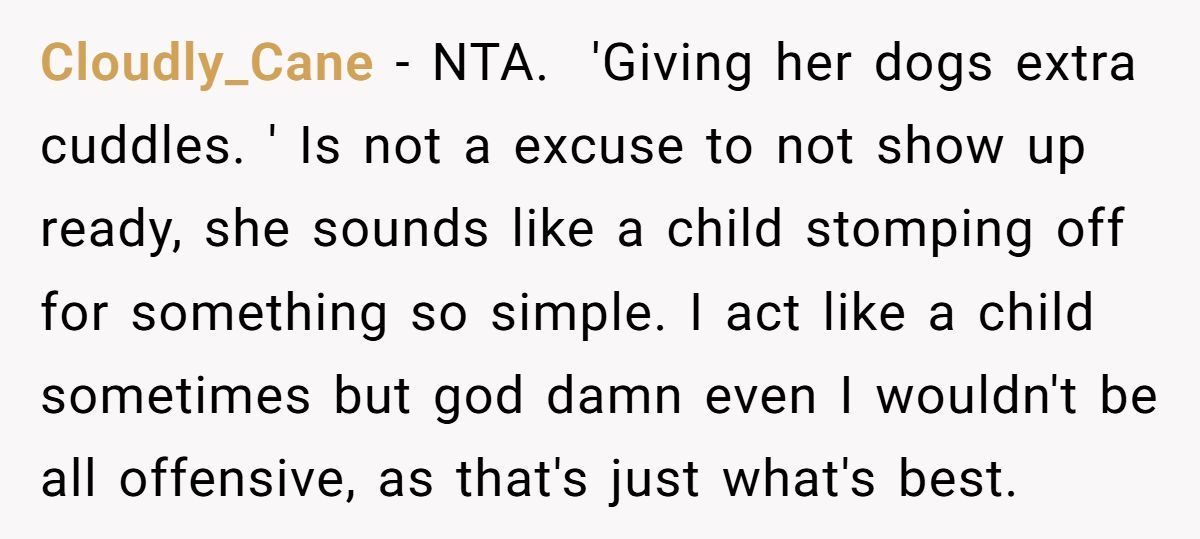Image resolution: width=1200 pixels, height=539 pixels.
Task: Click on the word "show"
Action: (x=942, y=147)
